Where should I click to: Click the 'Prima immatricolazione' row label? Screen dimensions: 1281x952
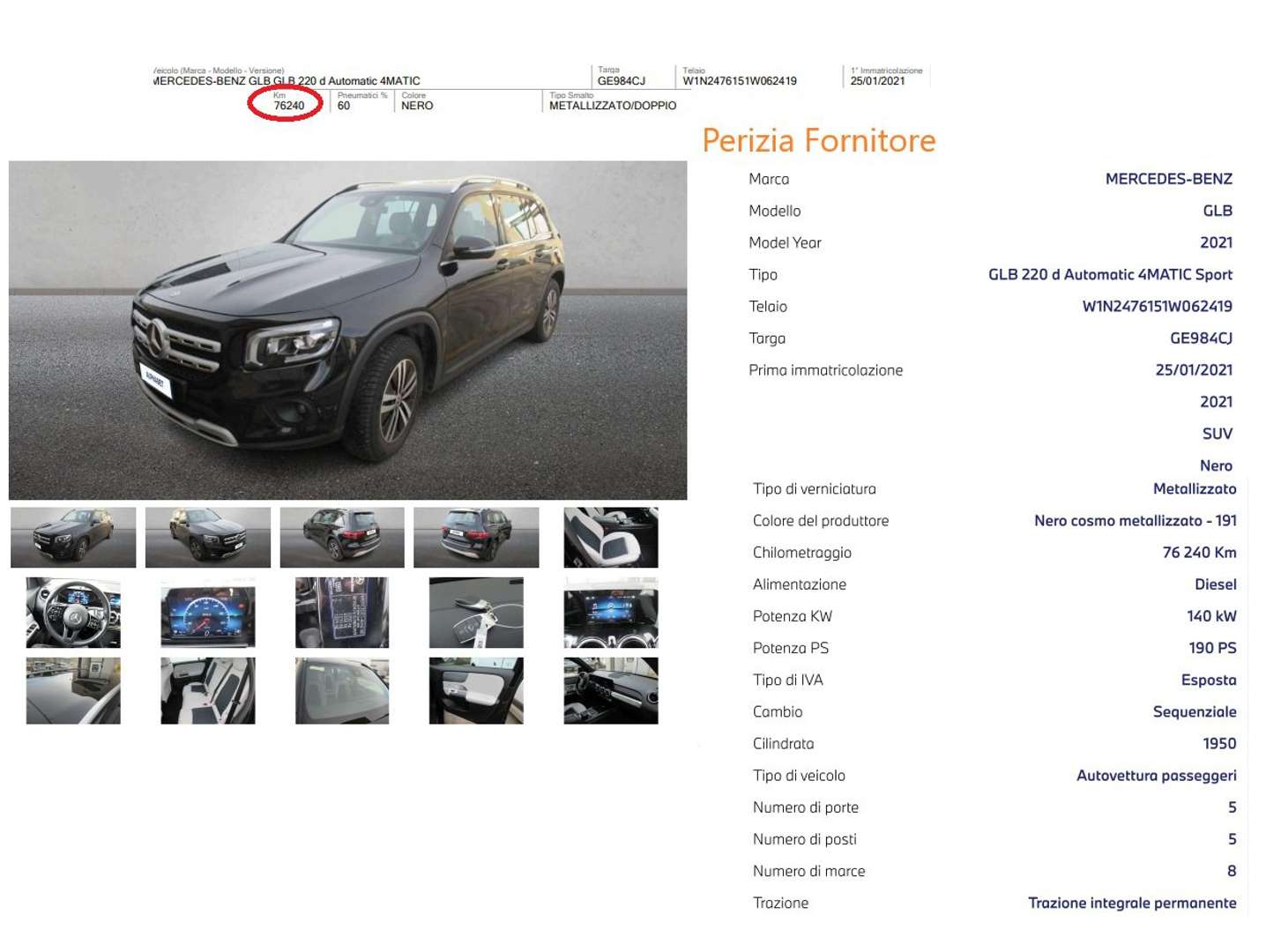[826, 370]
